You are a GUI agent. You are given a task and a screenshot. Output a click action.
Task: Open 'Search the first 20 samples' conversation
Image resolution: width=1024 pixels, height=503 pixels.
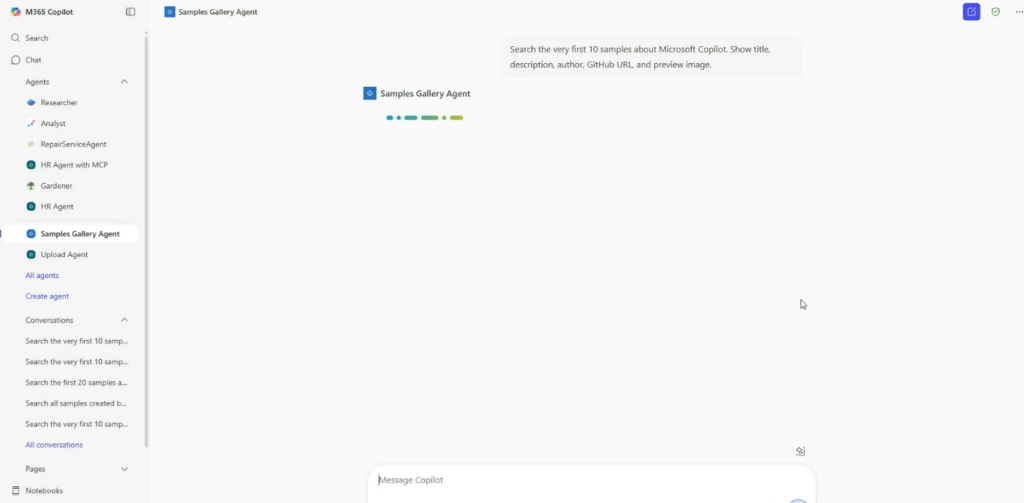(76, 383)
